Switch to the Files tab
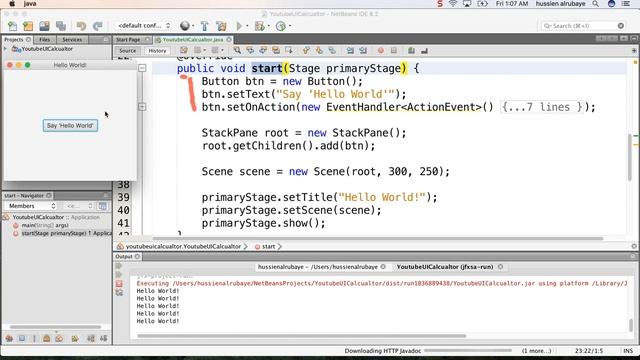The height and width of the screenshot is (360, 640). tap(44, 40)
